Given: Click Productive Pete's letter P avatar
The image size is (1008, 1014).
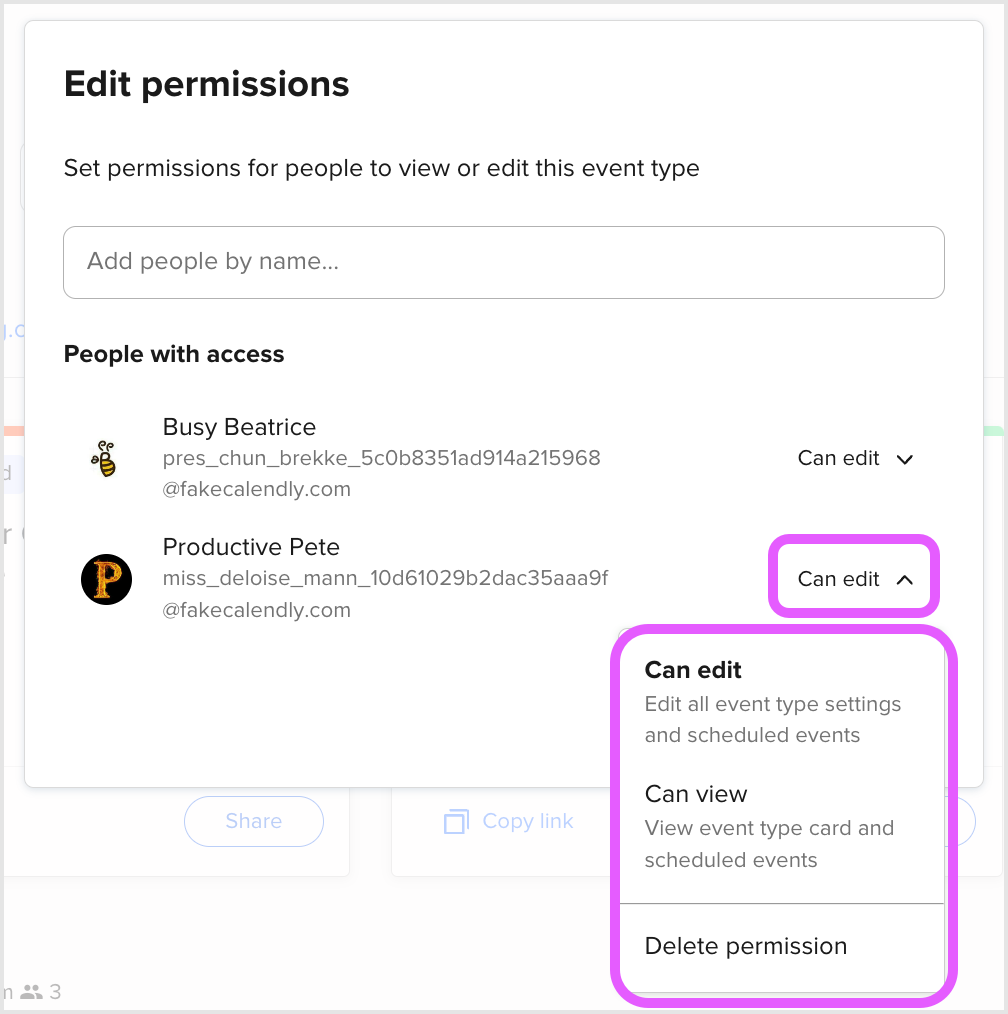Looking at the screenshot, I should (106, 579).
